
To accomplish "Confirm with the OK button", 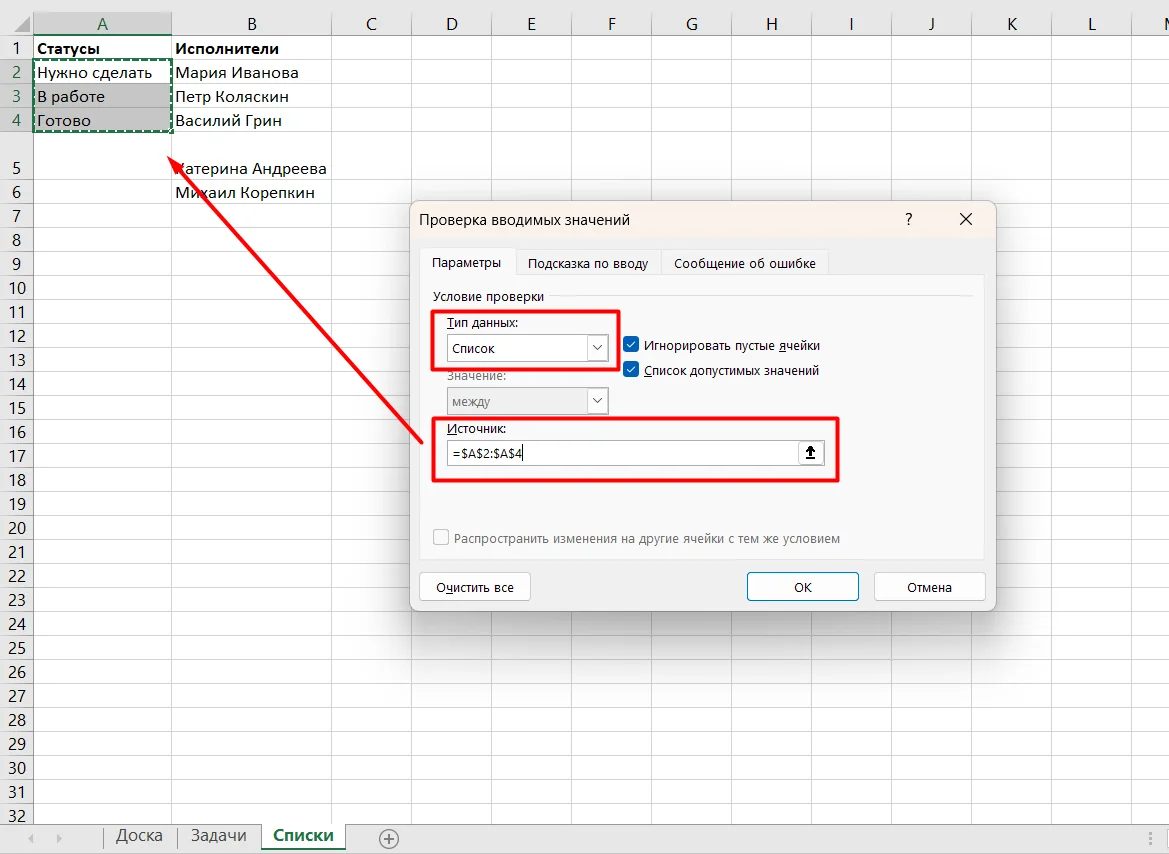I will coord(802,587).
